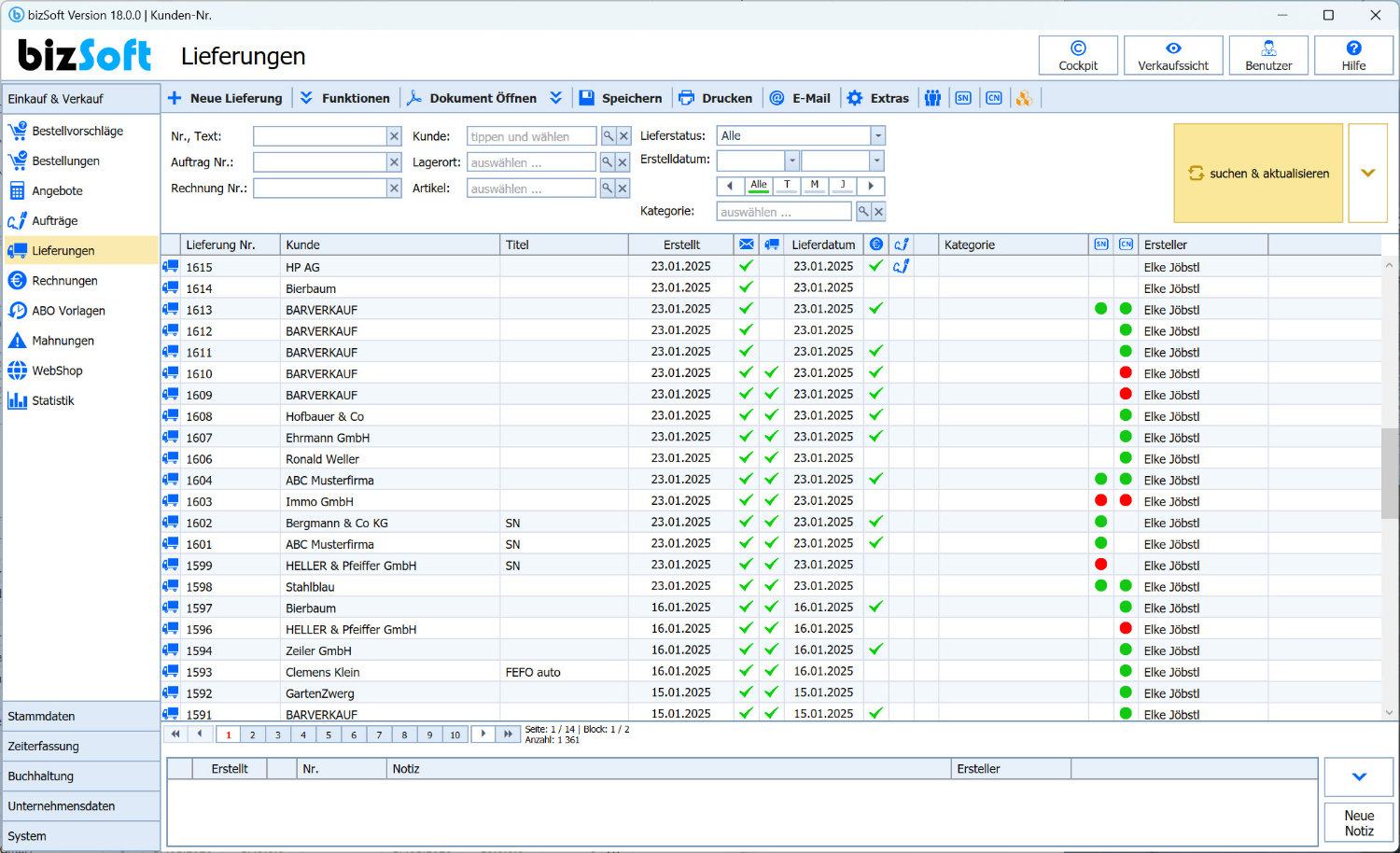
Task: Send via E-Mail toolbar button
Action: [x=800, y=98]
